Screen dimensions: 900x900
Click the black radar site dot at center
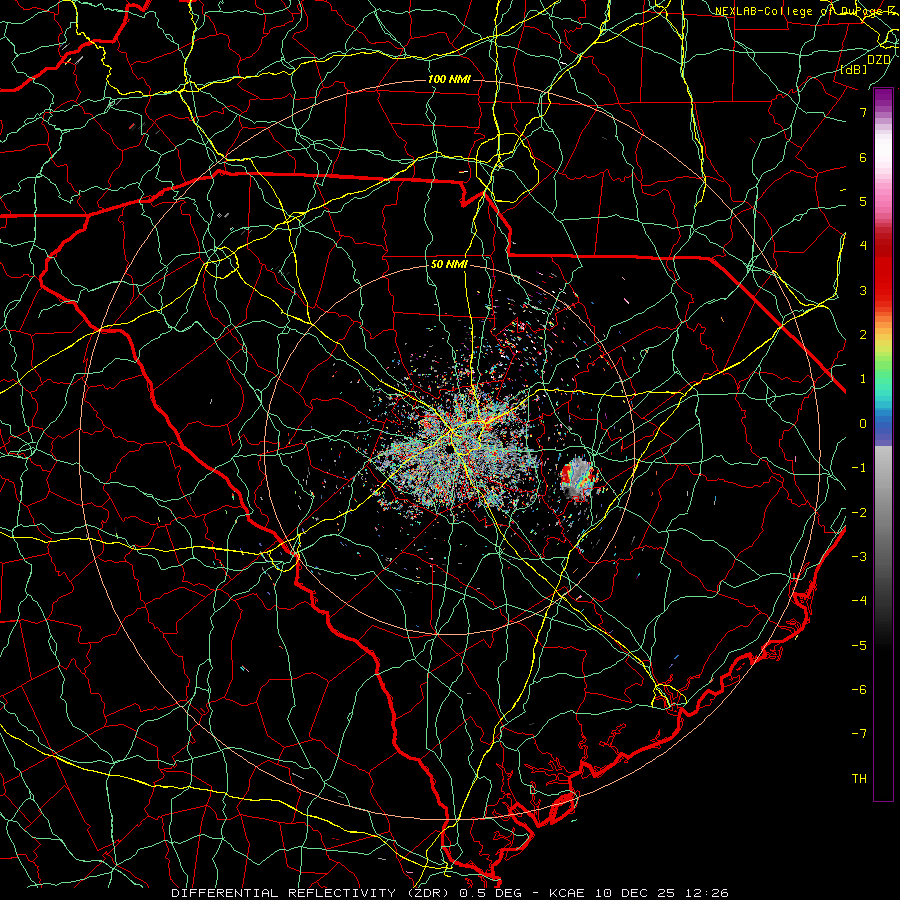449,451
